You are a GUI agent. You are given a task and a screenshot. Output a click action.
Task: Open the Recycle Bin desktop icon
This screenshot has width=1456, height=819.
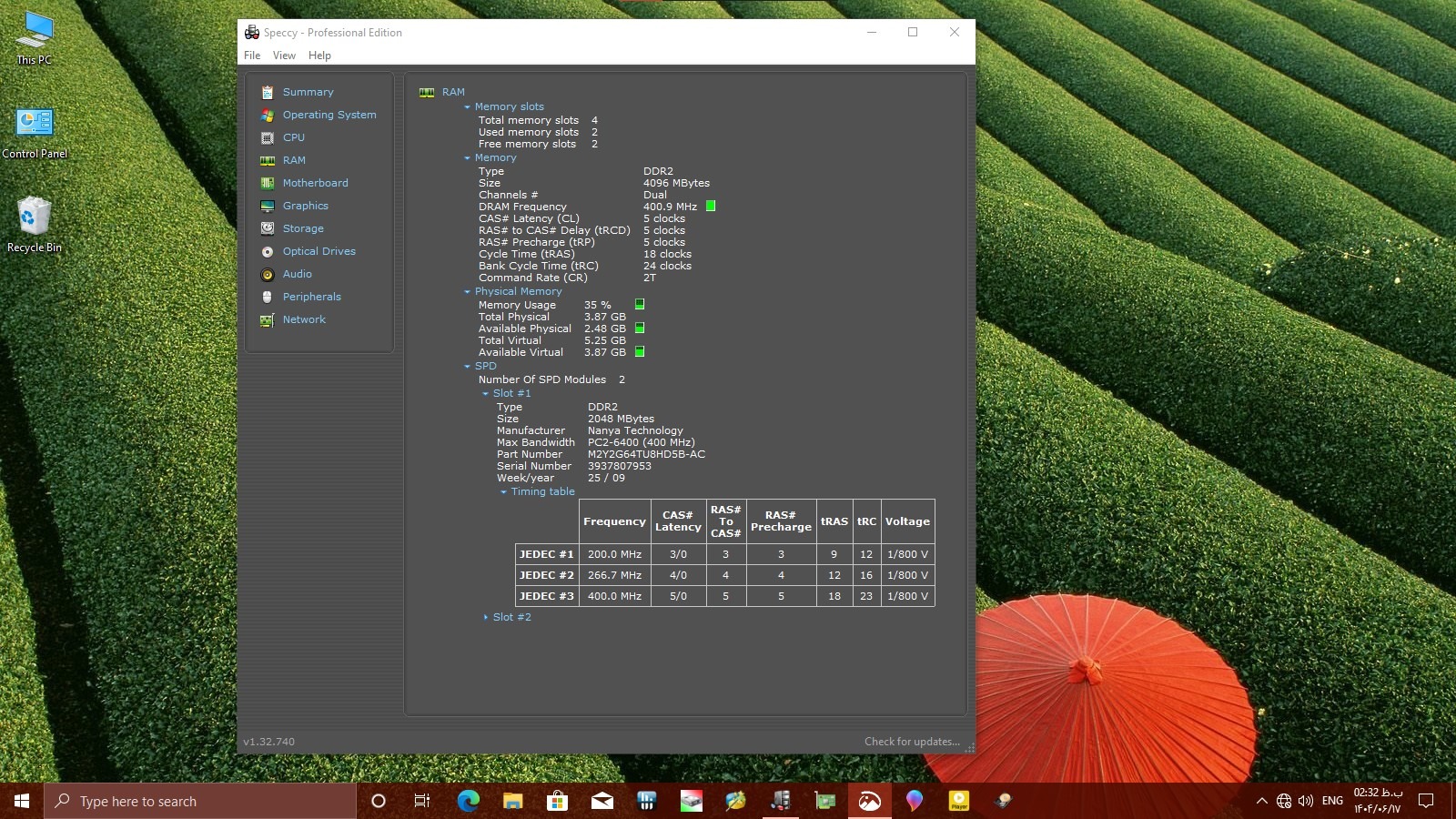click(x=35, y=225)
